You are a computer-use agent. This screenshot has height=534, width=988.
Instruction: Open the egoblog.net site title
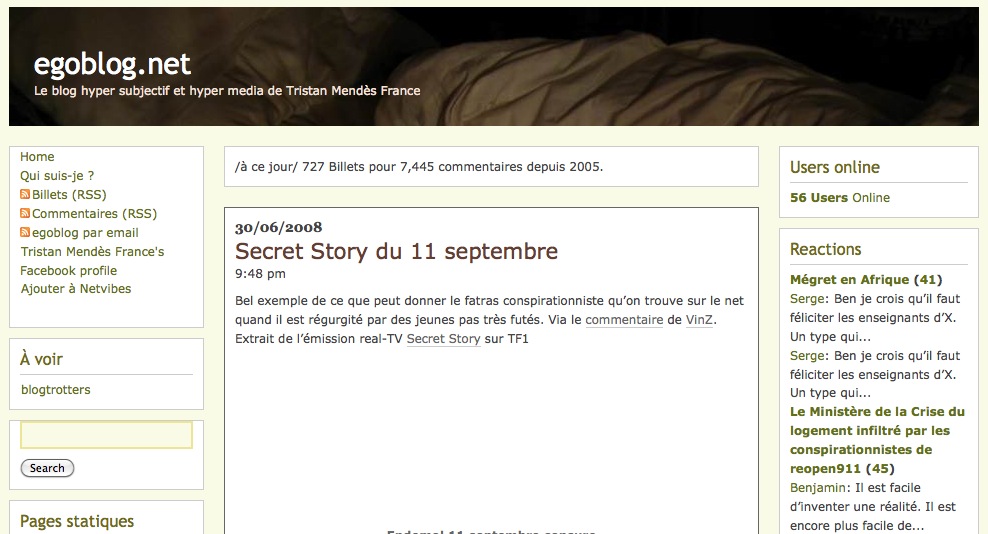112,64
